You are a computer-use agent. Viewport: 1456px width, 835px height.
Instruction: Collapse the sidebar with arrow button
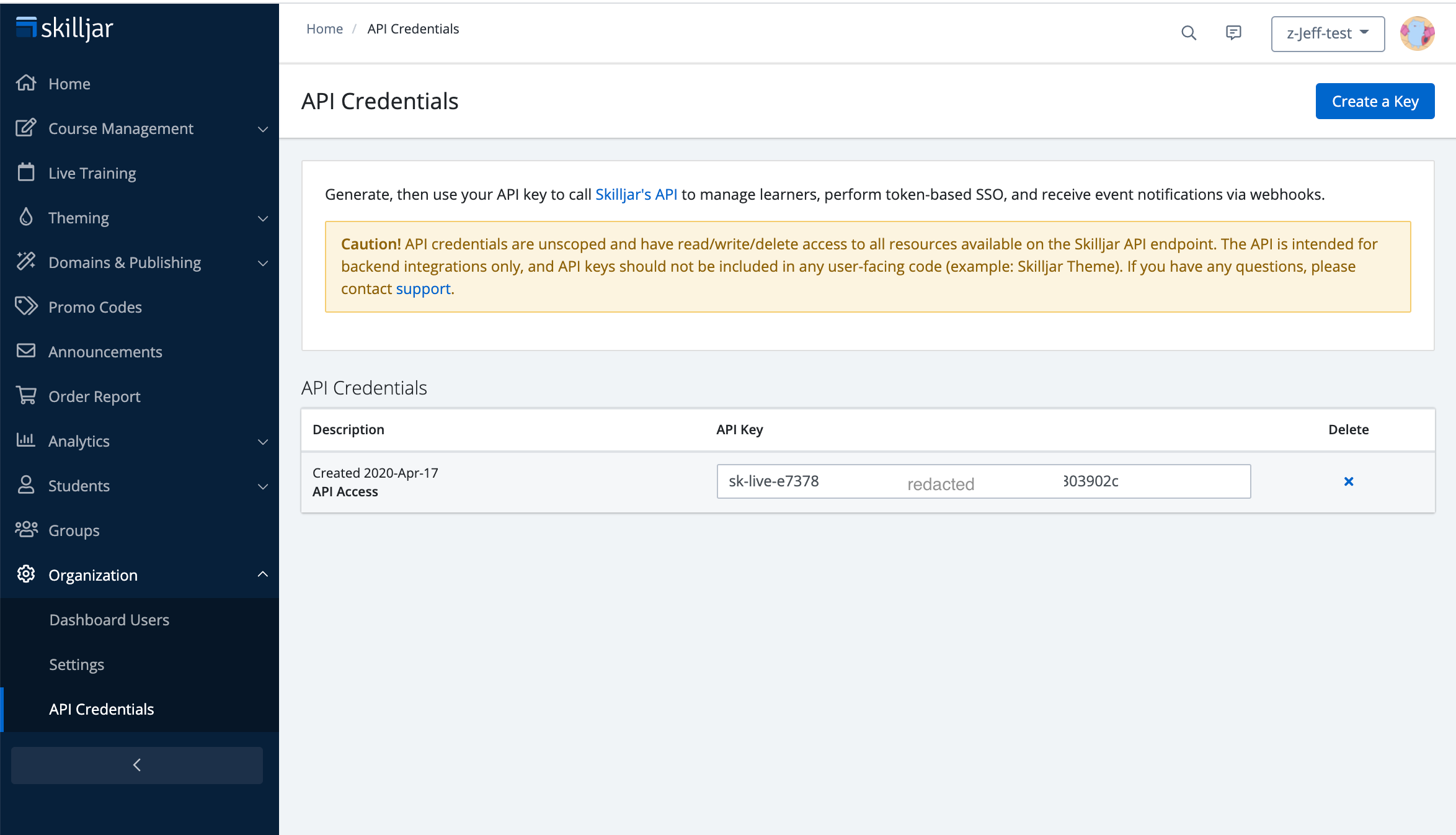[137, 765]
